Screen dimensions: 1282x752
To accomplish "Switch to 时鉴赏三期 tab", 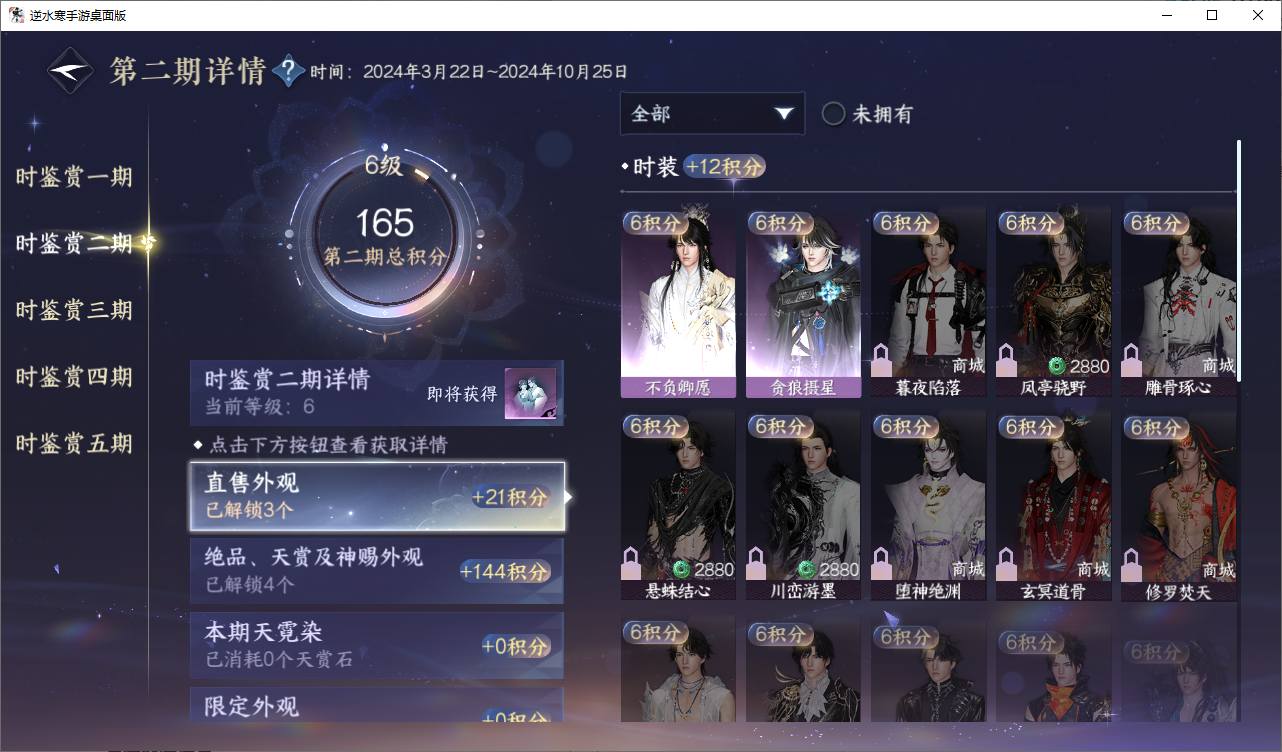I will 74,310.
